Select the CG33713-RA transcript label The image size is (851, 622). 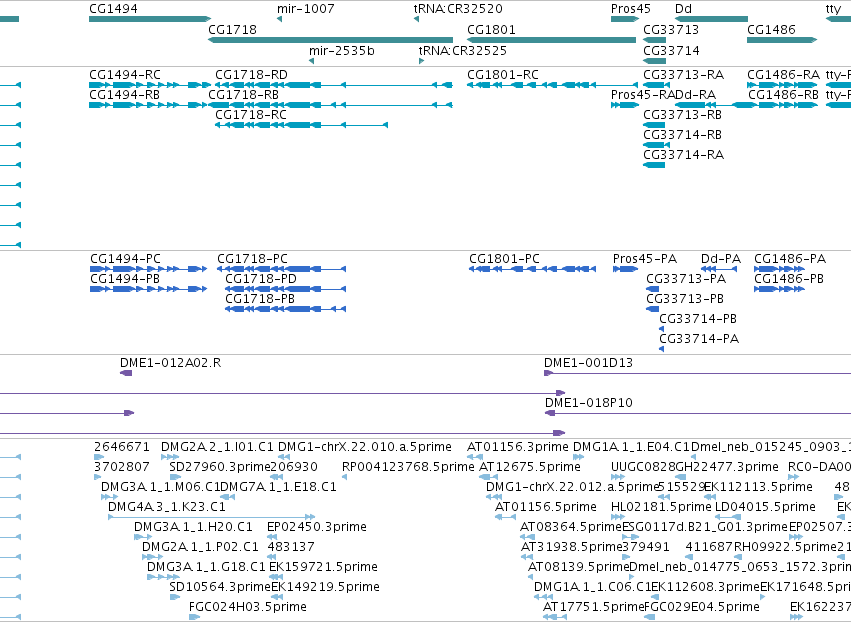point(683,74)
